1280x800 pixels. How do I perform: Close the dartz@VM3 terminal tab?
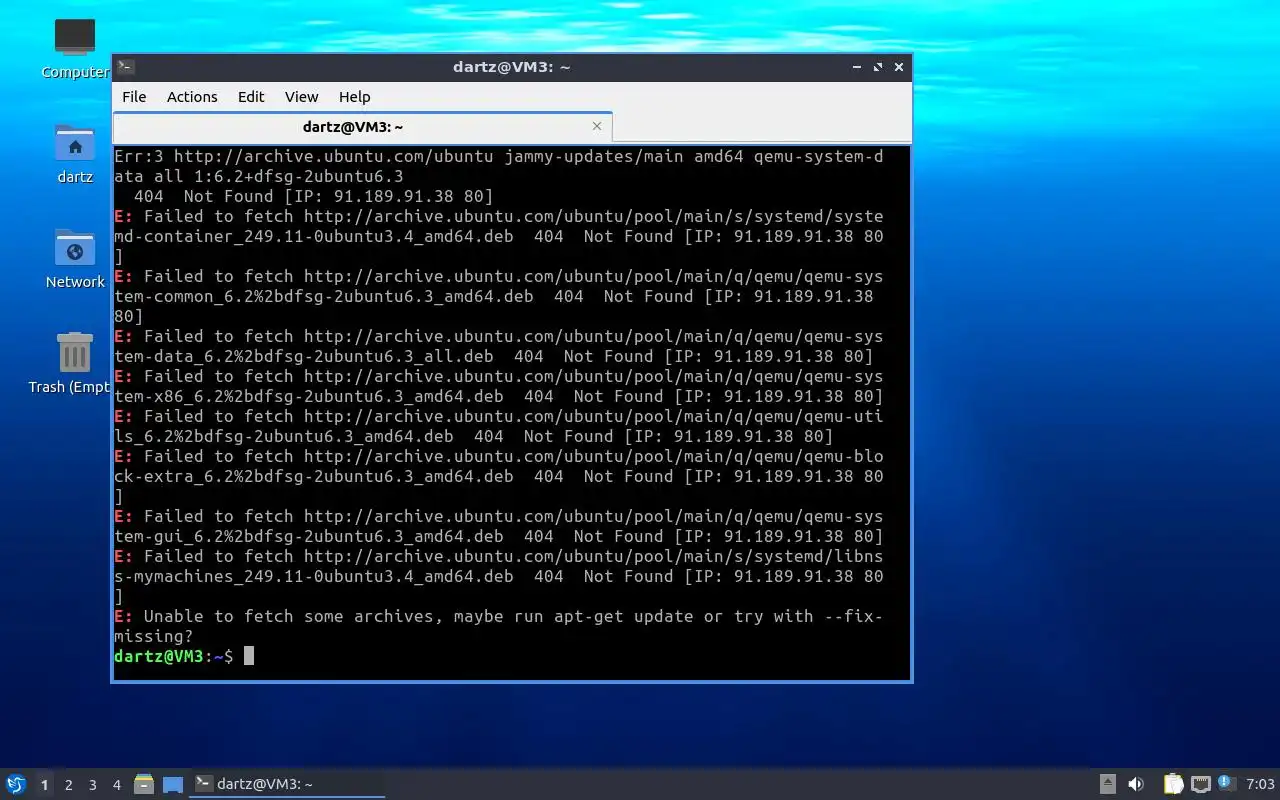[x=597, y=126]
